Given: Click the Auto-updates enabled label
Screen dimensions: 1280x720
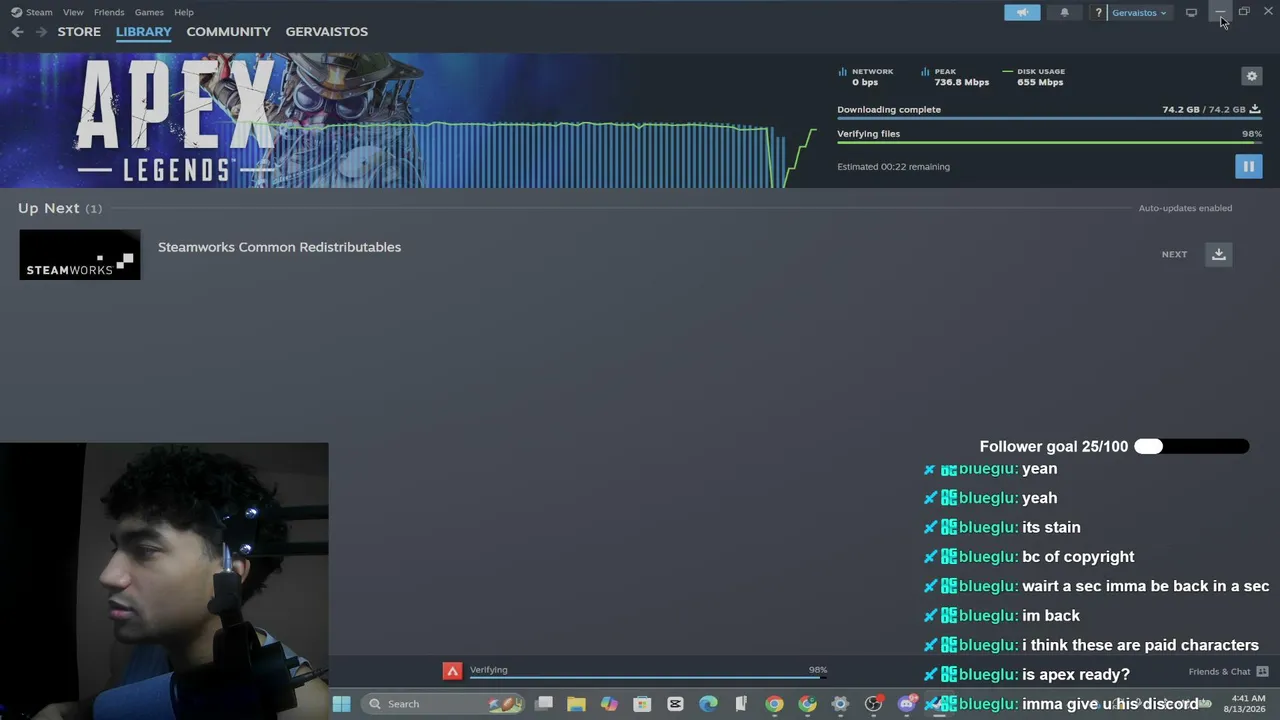Looking at the screenshot, I should pyautogui.click(x=1185, y=208).
